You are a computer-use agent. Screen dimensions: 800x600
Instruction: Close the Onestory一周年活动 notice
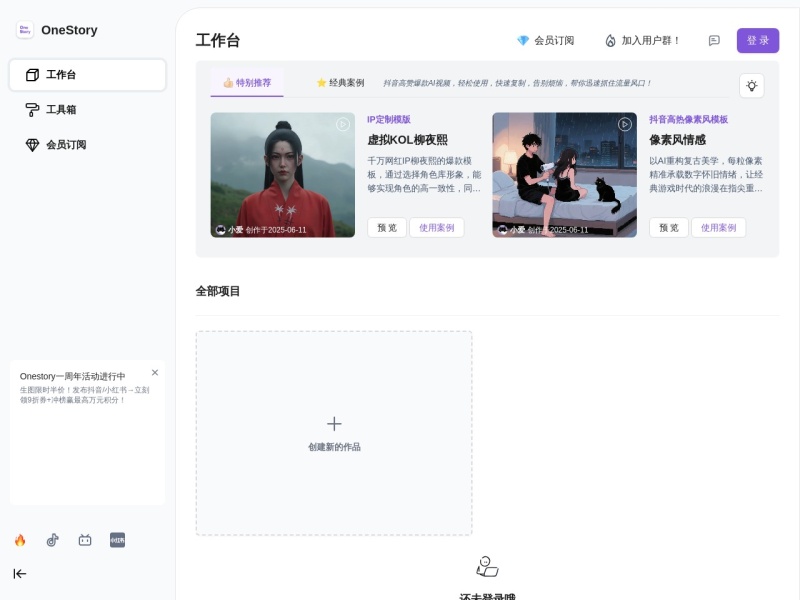[x=155, y=372]
